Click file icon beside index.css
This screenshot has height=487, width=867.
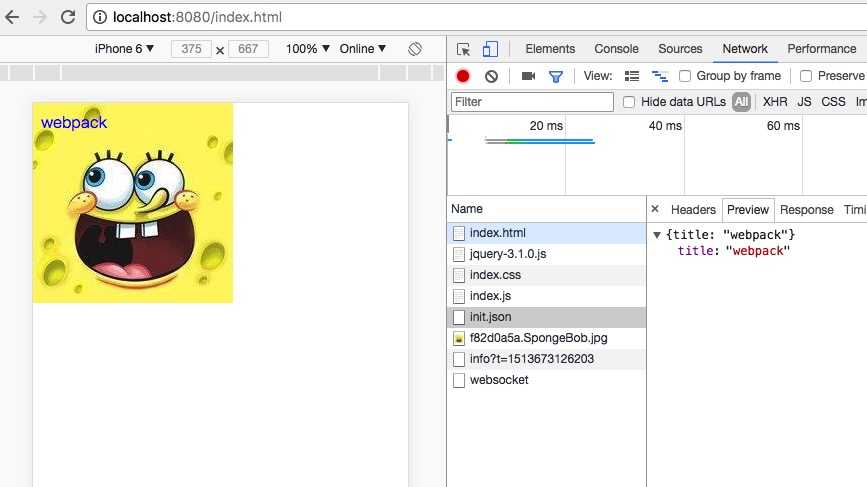[459, 275]
